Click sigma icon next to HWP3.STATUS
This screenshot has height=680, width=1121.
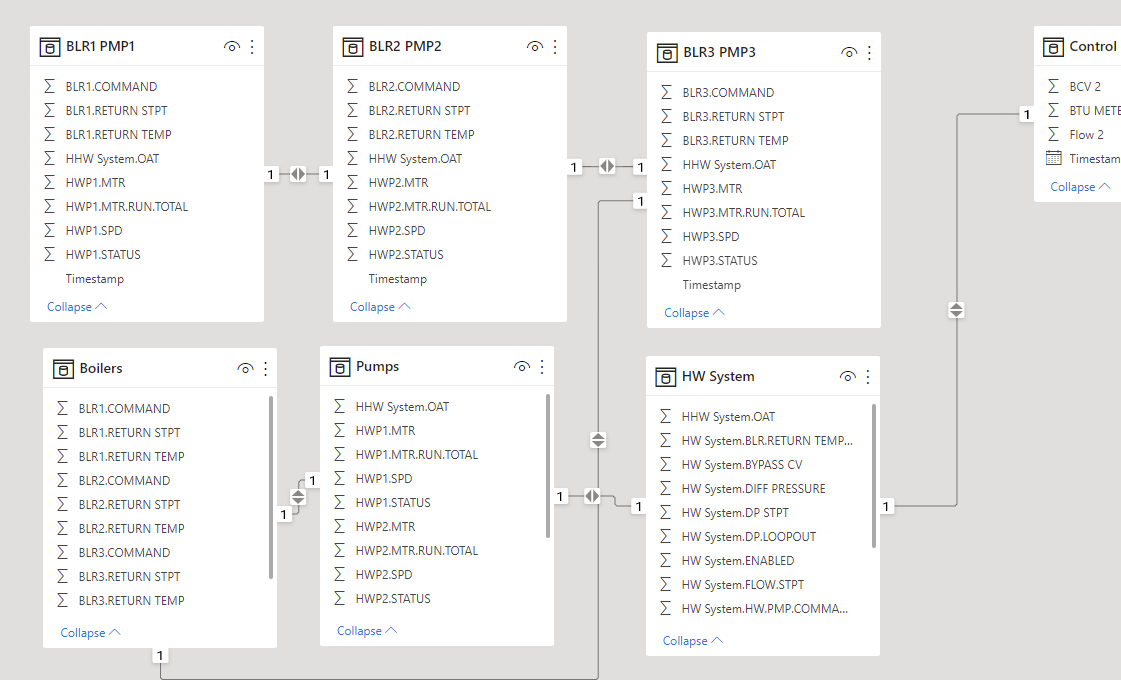tap(666, 260)
